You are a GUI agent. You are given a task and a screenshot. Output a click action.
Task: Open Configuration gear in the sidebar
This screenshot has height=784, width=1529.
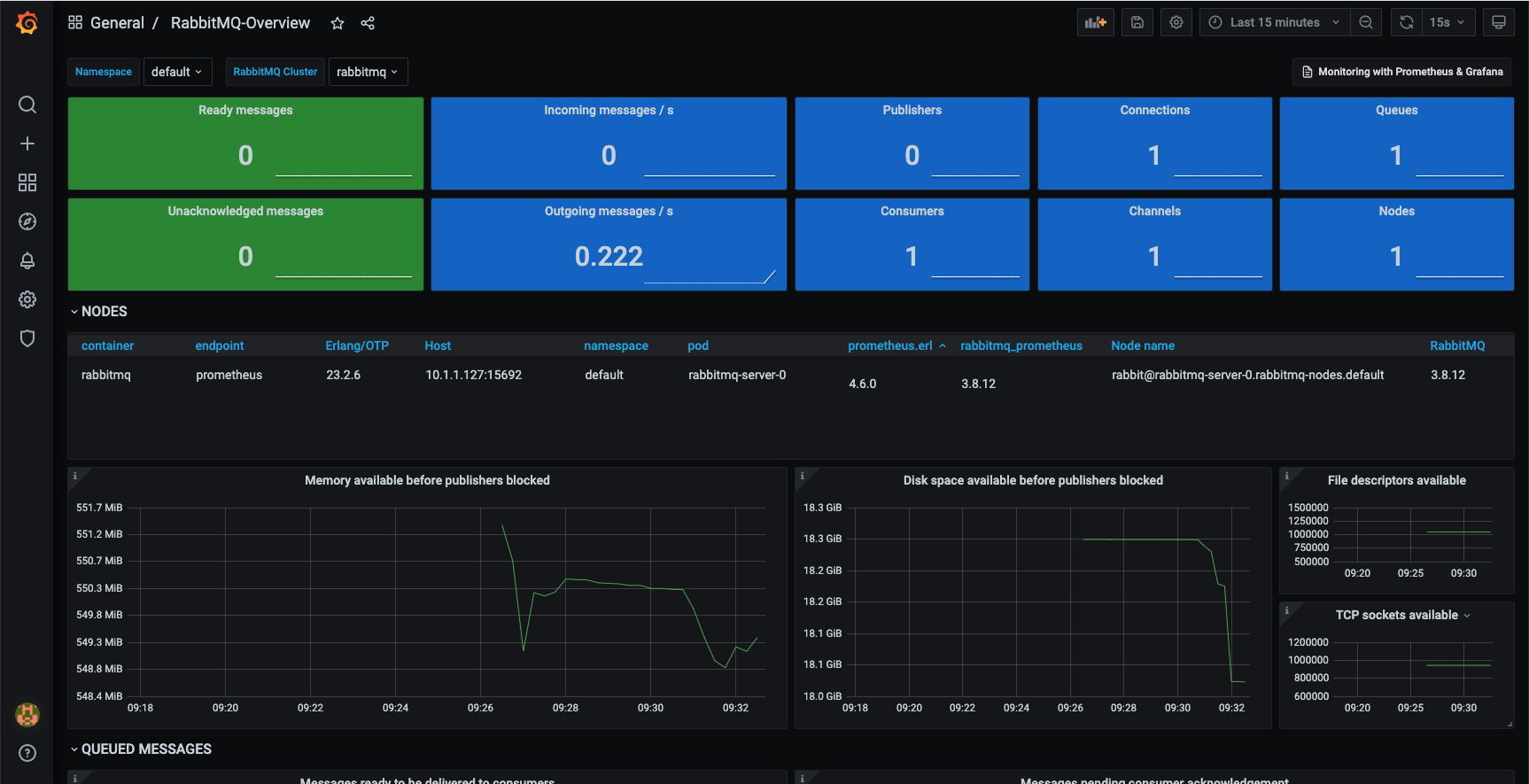pos(27,299)
